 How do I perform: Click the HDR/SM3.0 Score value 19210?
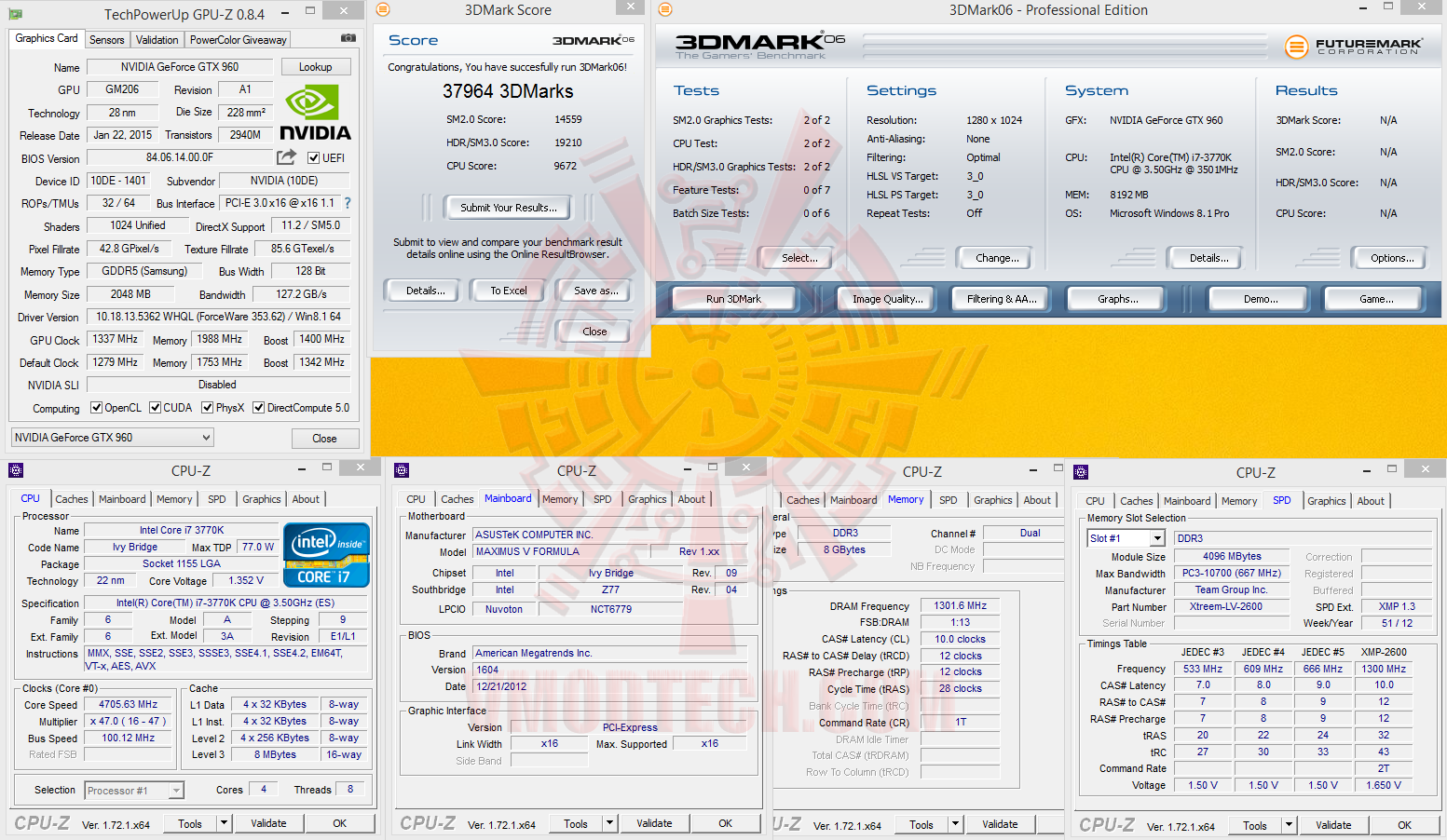tap(568, 143)
